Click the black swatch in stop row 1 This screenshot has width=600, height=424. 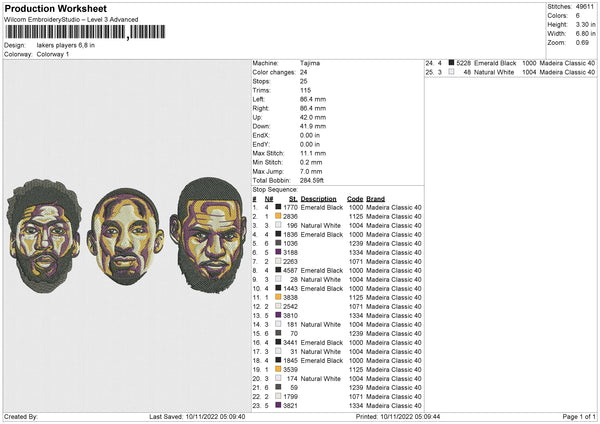[278, 207]
